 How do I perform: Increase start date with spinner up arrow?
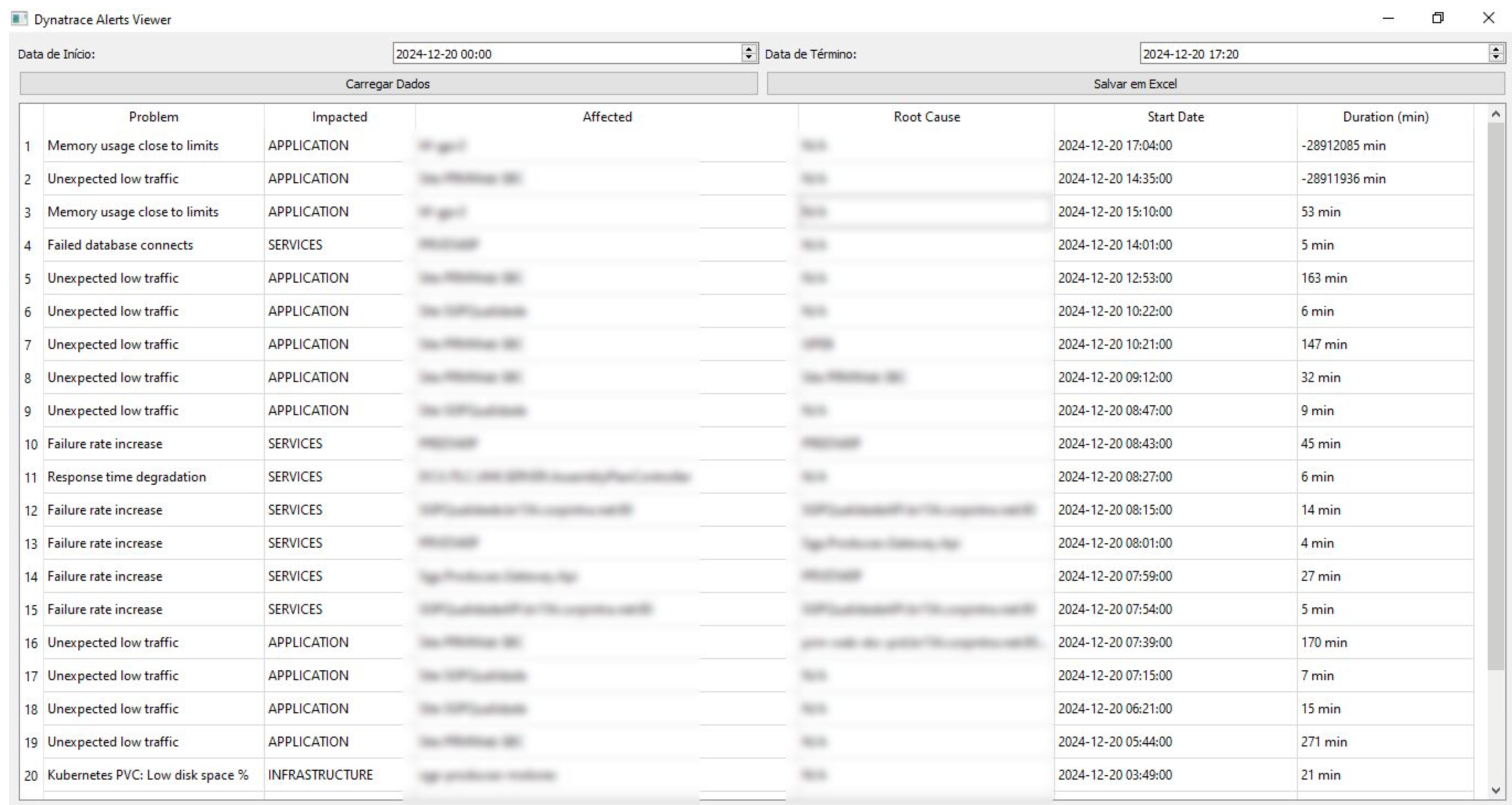pos(748,49)
